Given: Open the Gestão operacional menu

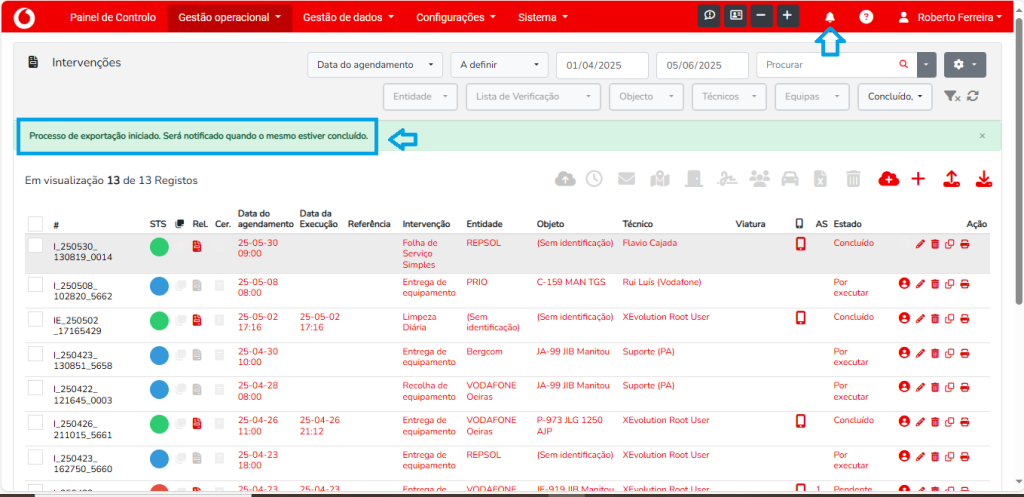Looking at the screenshot, I should tap(229, 18).
